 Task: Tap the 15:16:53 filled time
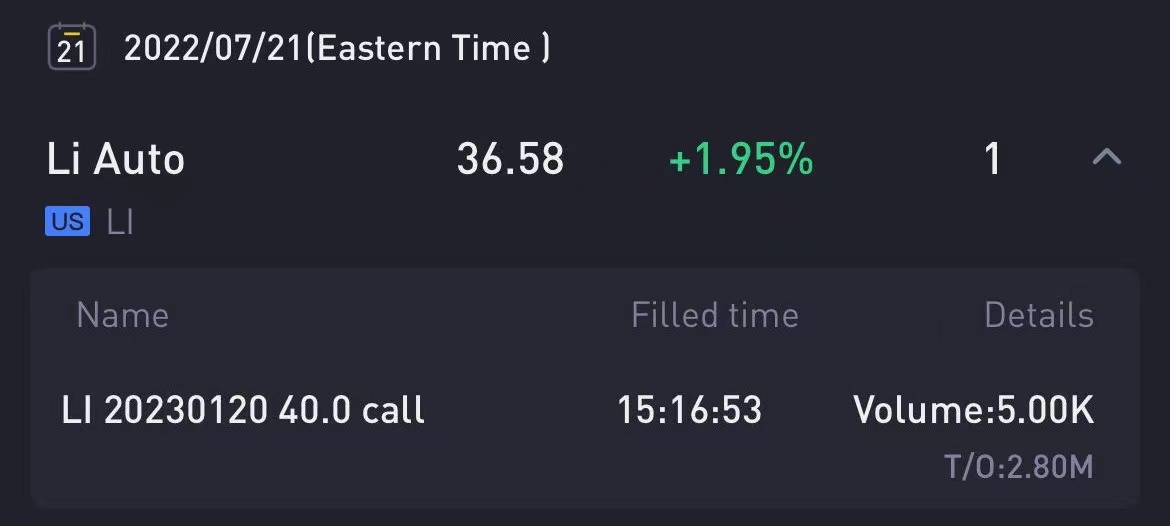[x=689, y=410]
